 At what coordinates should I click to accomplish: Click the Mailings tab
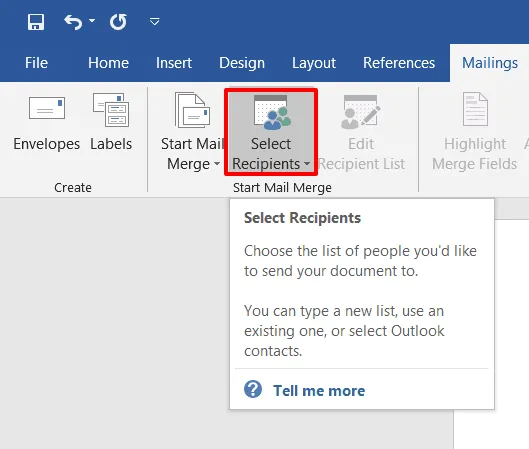tap(490, 63)
